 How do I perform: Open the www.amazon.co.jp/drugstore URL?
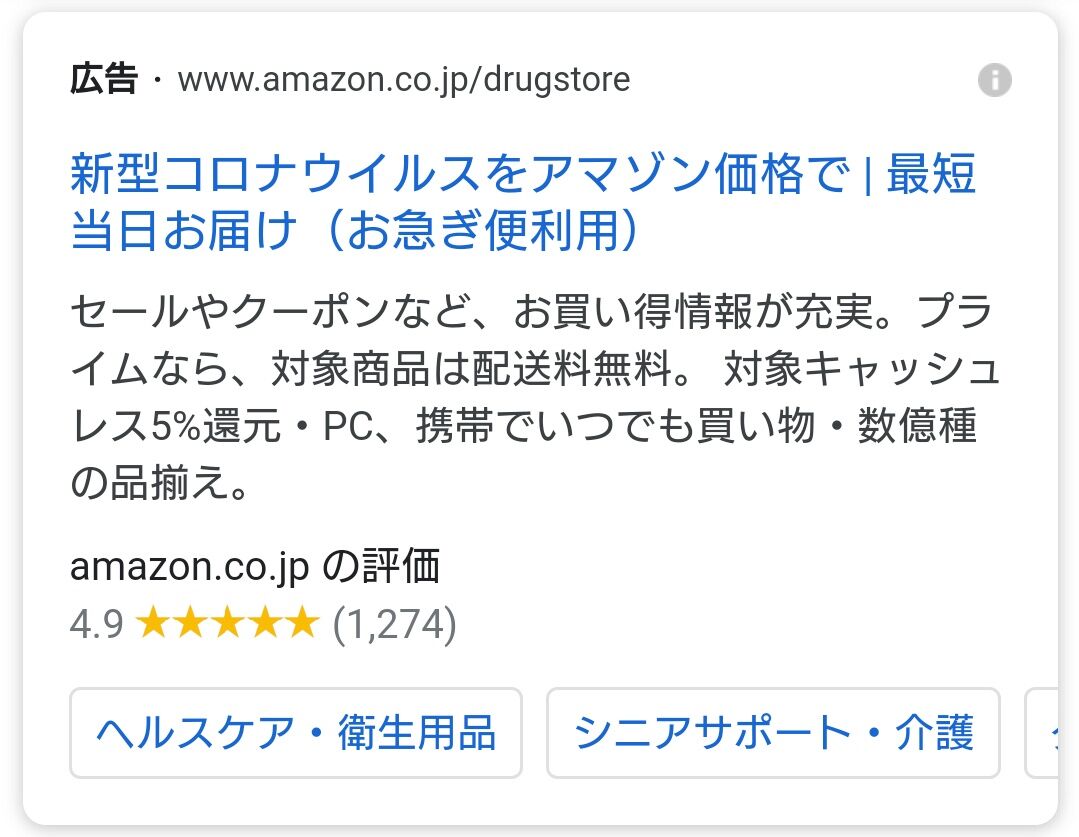(x=404, y=80)
